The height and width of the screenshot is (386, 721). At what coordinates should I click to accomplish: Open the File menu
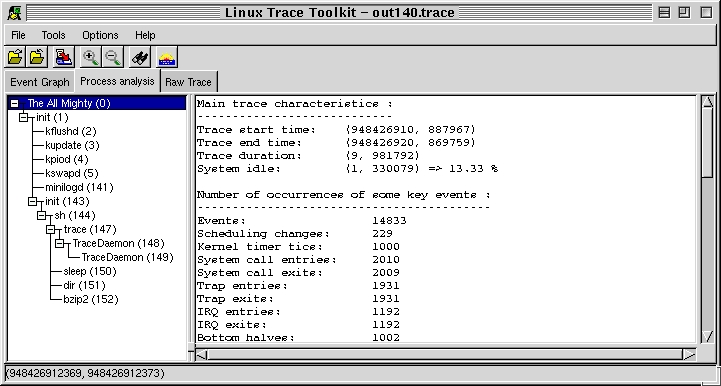[18, 35]
